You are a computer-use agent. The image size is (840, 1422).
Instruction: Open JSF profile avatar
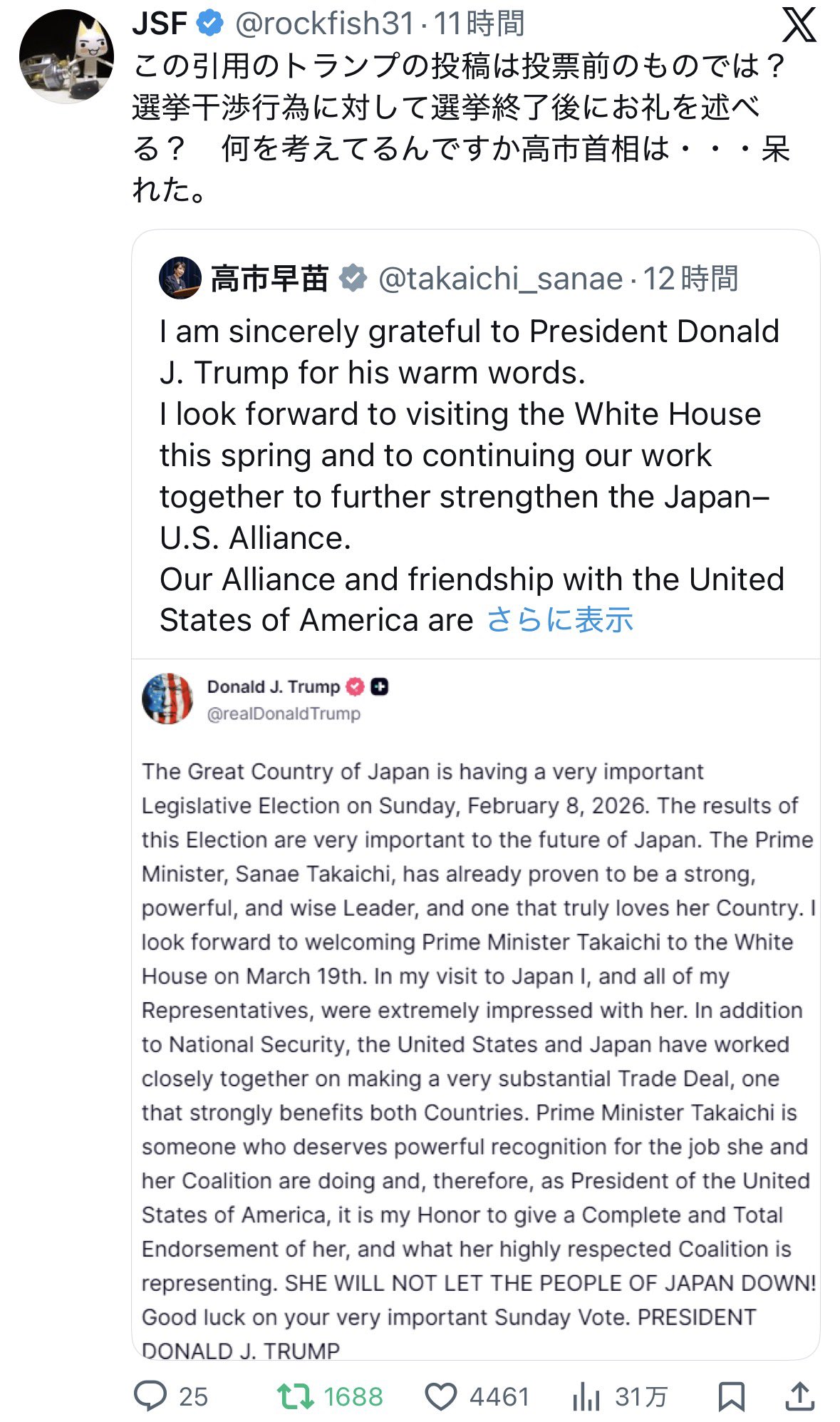pyautogui.click(x=66, y=57)
